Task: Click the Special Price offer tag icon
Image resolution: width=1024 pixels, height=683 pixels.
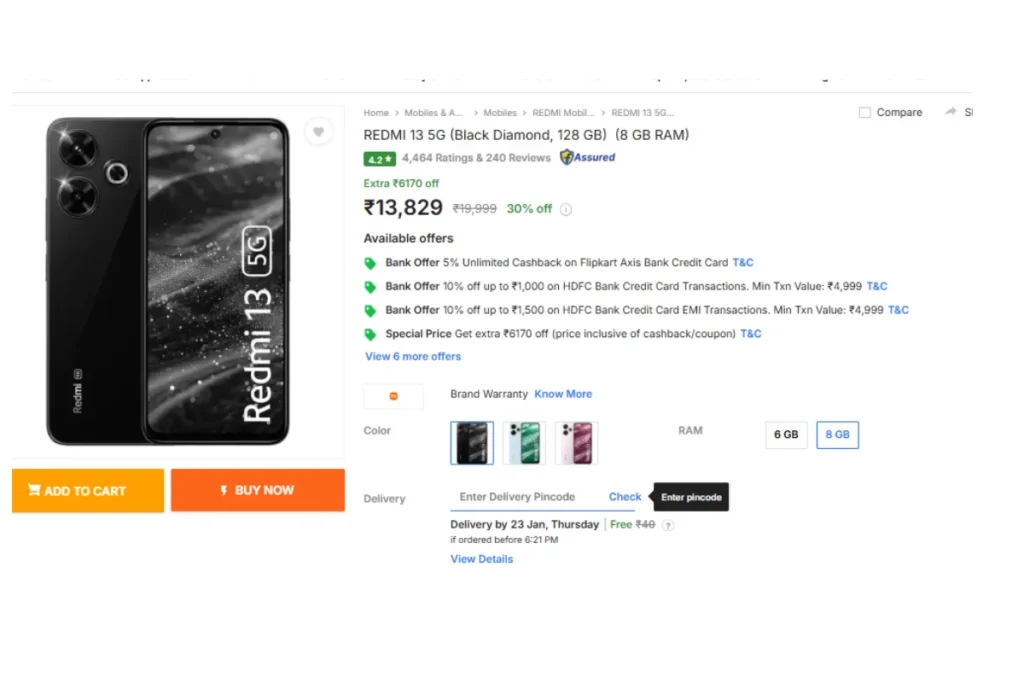Action: coord(370,334)
